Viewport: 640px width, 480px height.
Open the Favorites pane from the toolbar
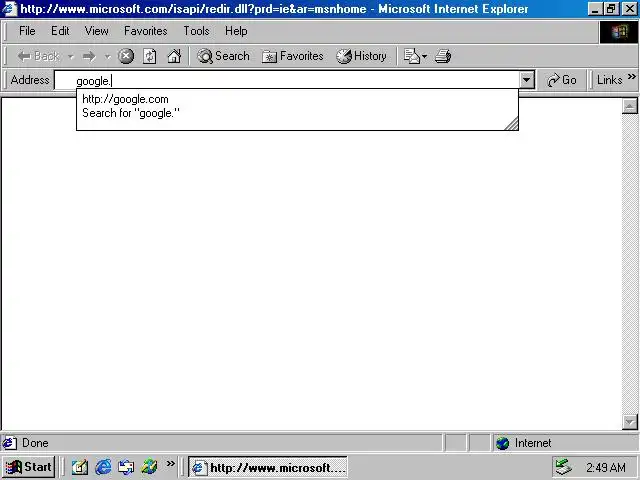293,56
